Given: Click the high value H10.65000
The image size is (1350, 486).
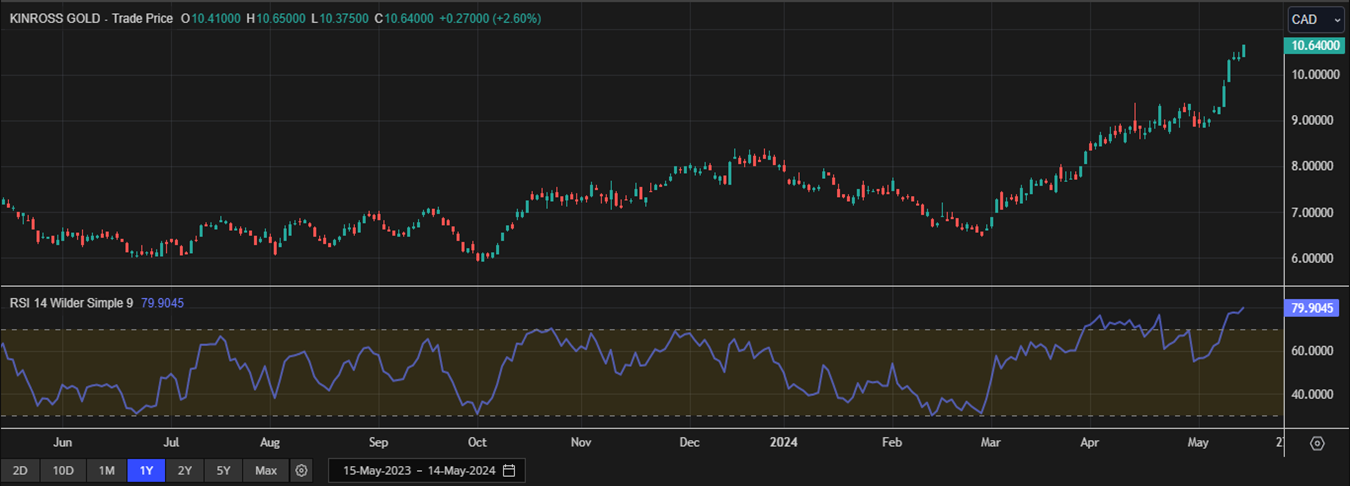Looking at the screenshot, I should pos(277,18).
